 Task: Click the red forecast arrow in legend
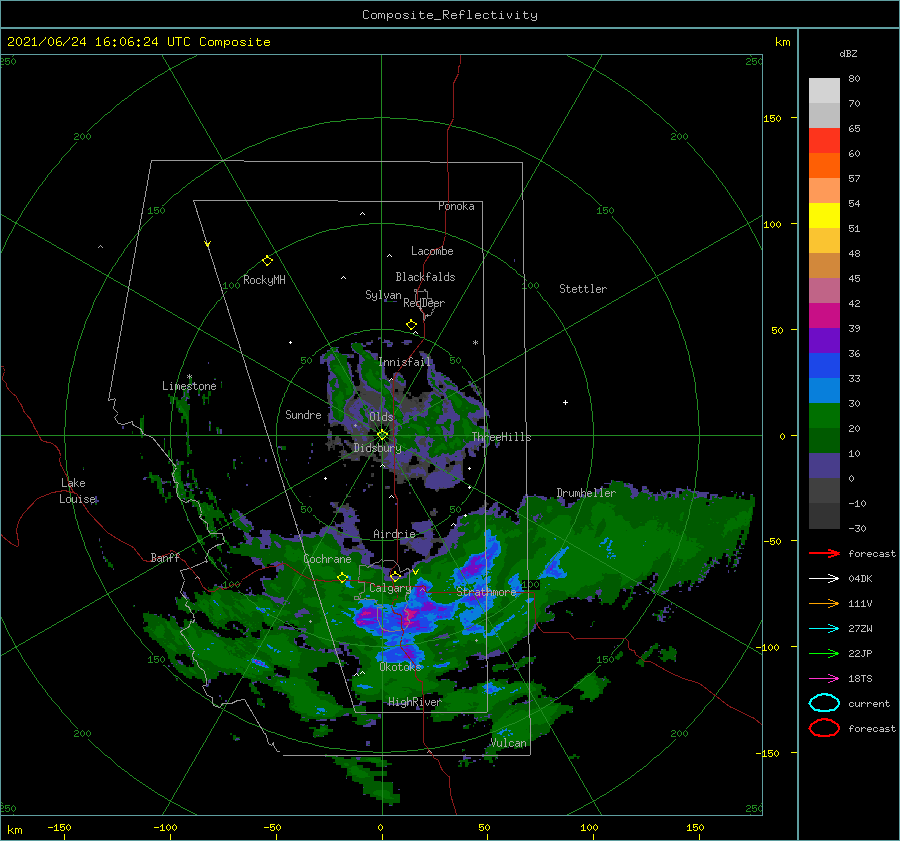pyautogui.click(x=824, y=553)
